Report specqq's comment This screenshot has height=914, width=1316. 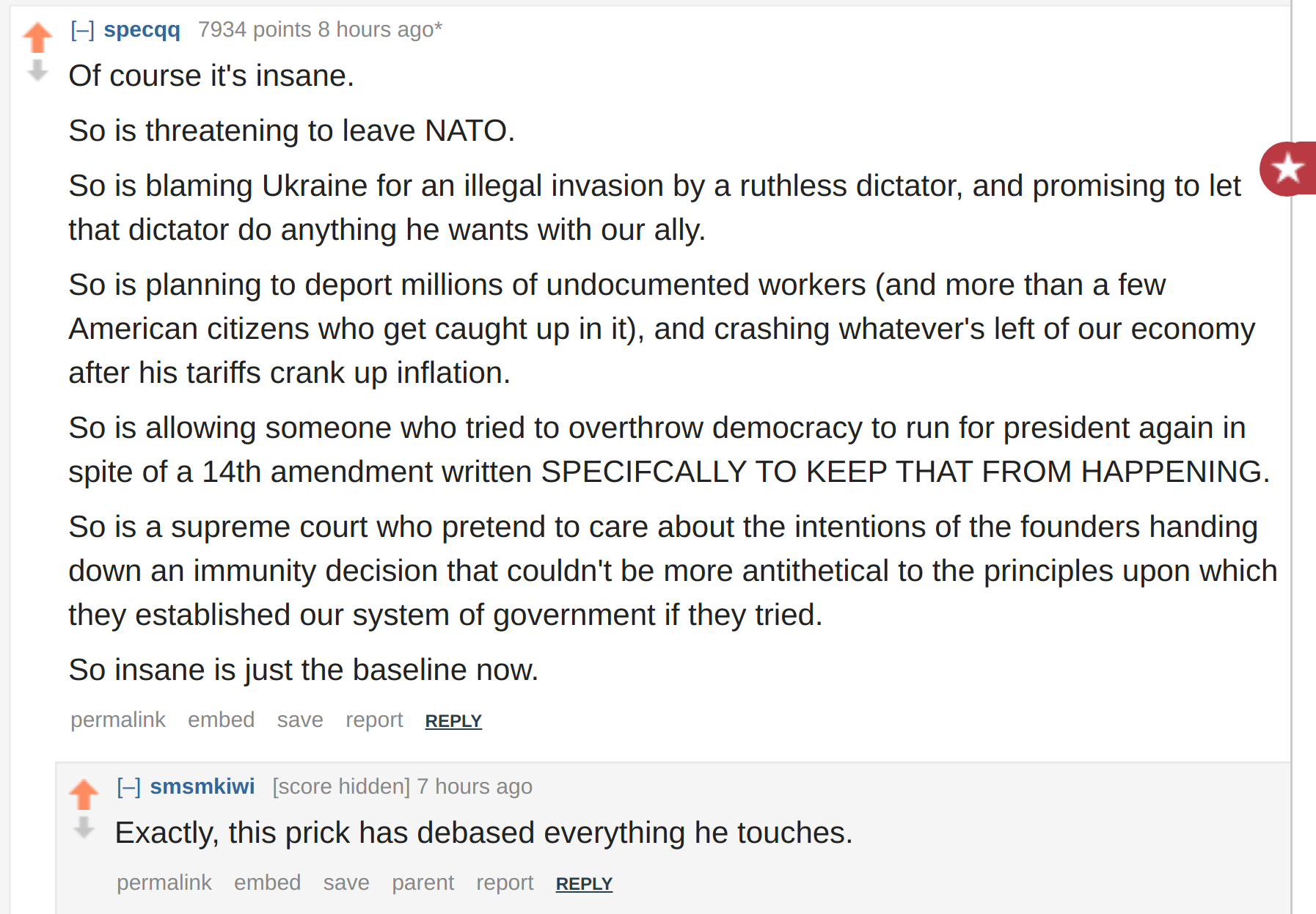[x=374, y=720]
